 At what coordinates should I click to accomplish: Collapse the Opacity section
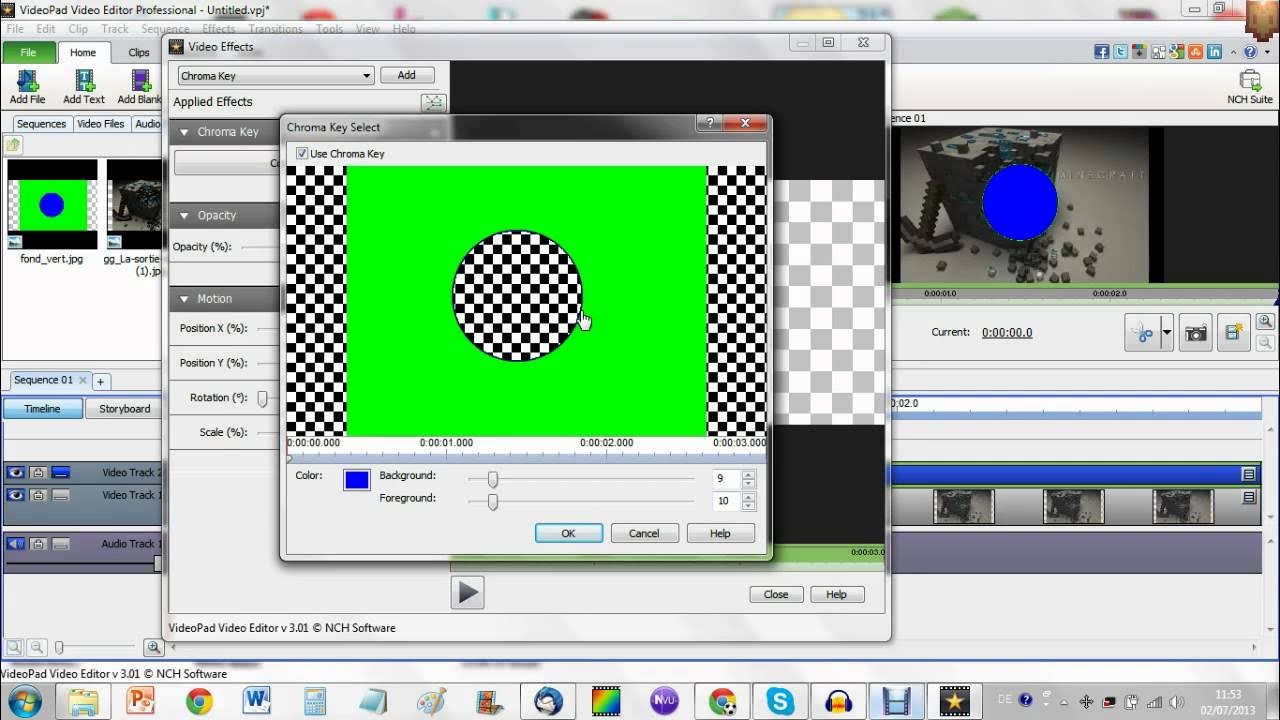(185, 215)
